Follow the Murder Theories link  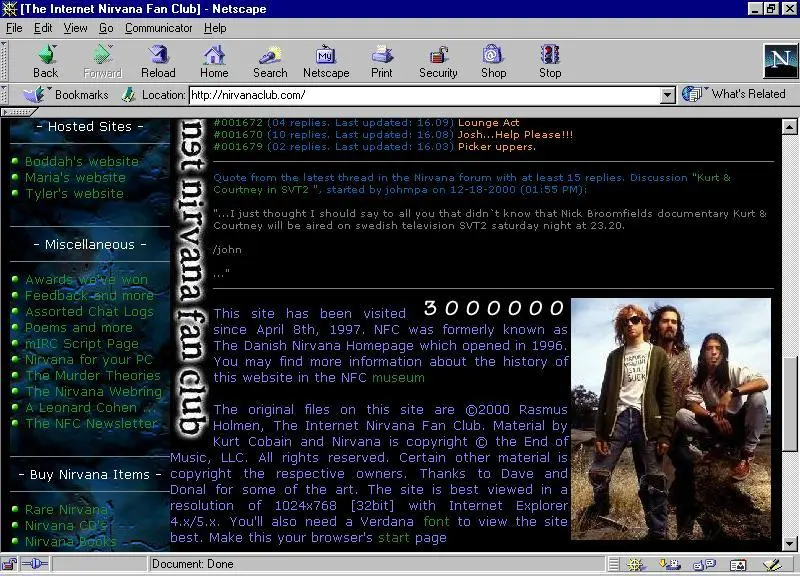[x=93, y=376]
